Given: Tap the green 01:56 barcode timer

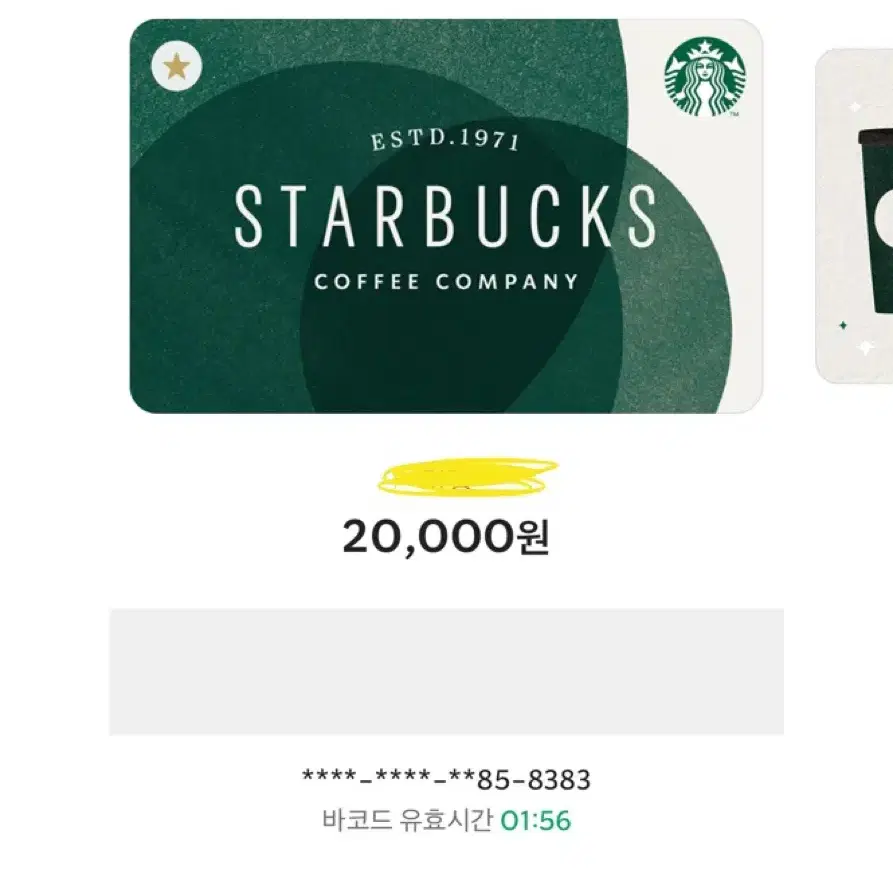Looking at the screenshot, I should (535, 821).
